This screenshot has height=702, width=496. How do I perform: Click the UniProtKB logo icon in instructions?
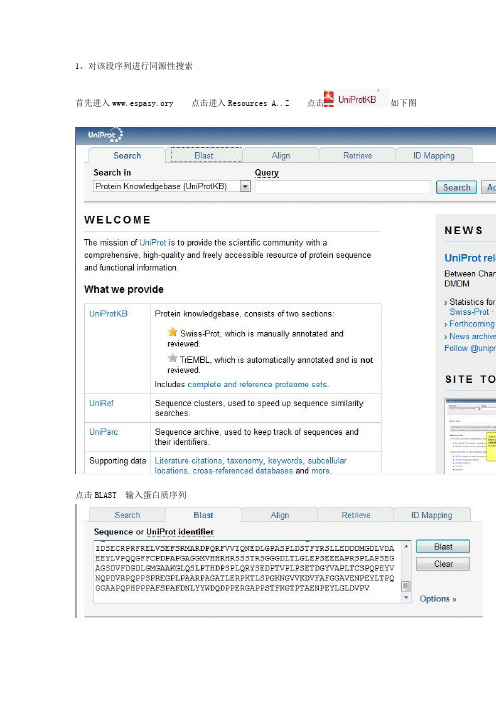[x=329, y=99]
